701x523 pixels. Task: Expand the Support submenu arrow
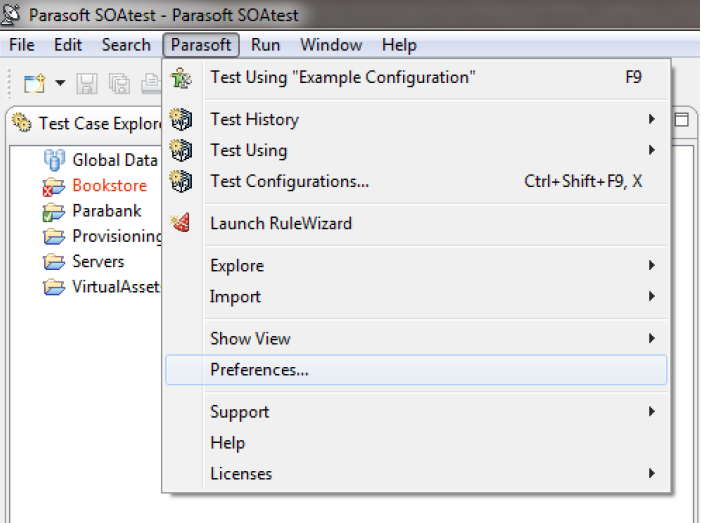[x=652, y=411]
